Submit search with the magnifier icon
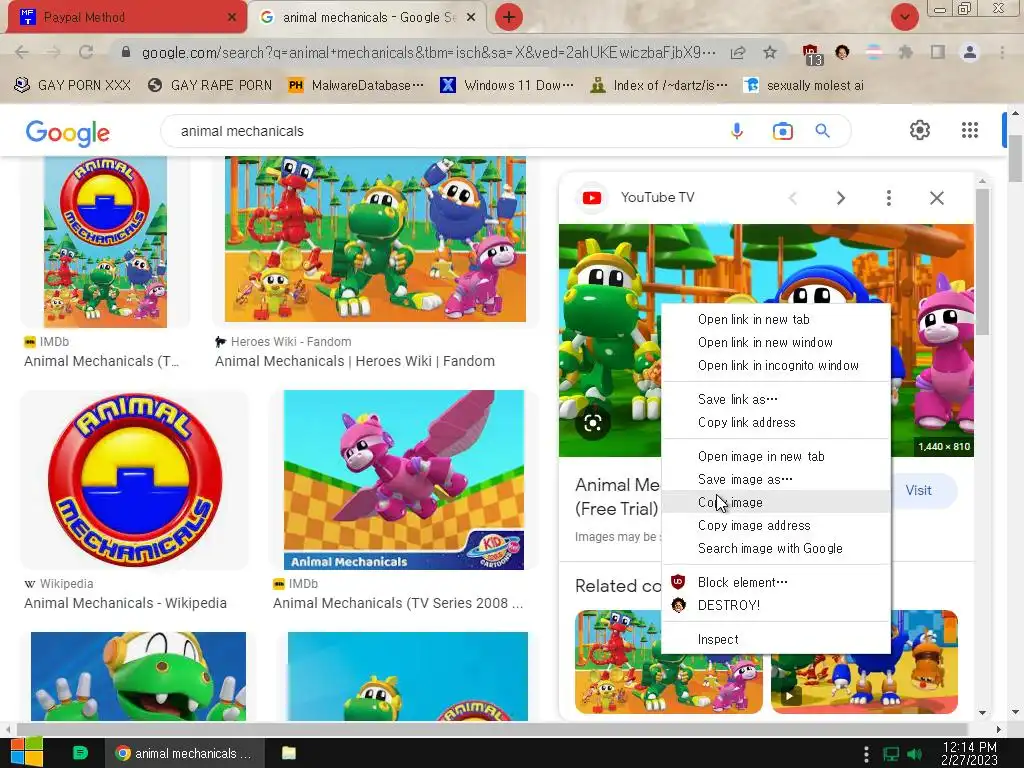 click(823, 131)
